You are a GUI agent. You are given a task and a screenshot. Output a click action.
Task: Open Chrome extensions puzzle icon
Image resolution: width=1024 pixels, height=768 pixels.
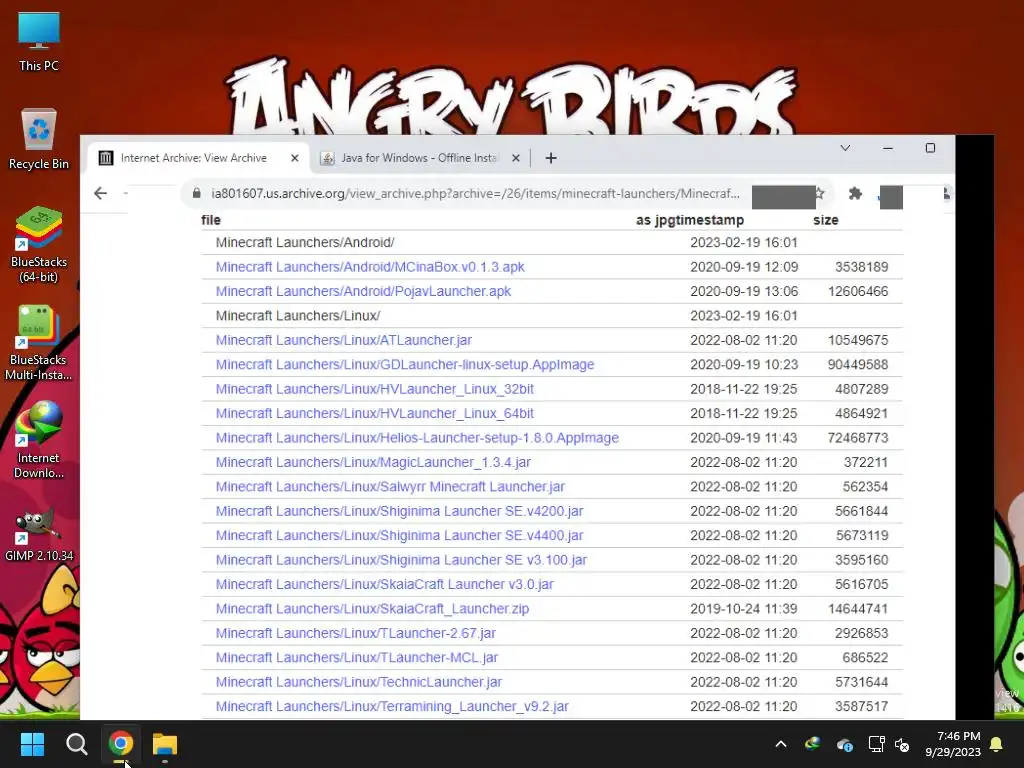click(855, 193)
